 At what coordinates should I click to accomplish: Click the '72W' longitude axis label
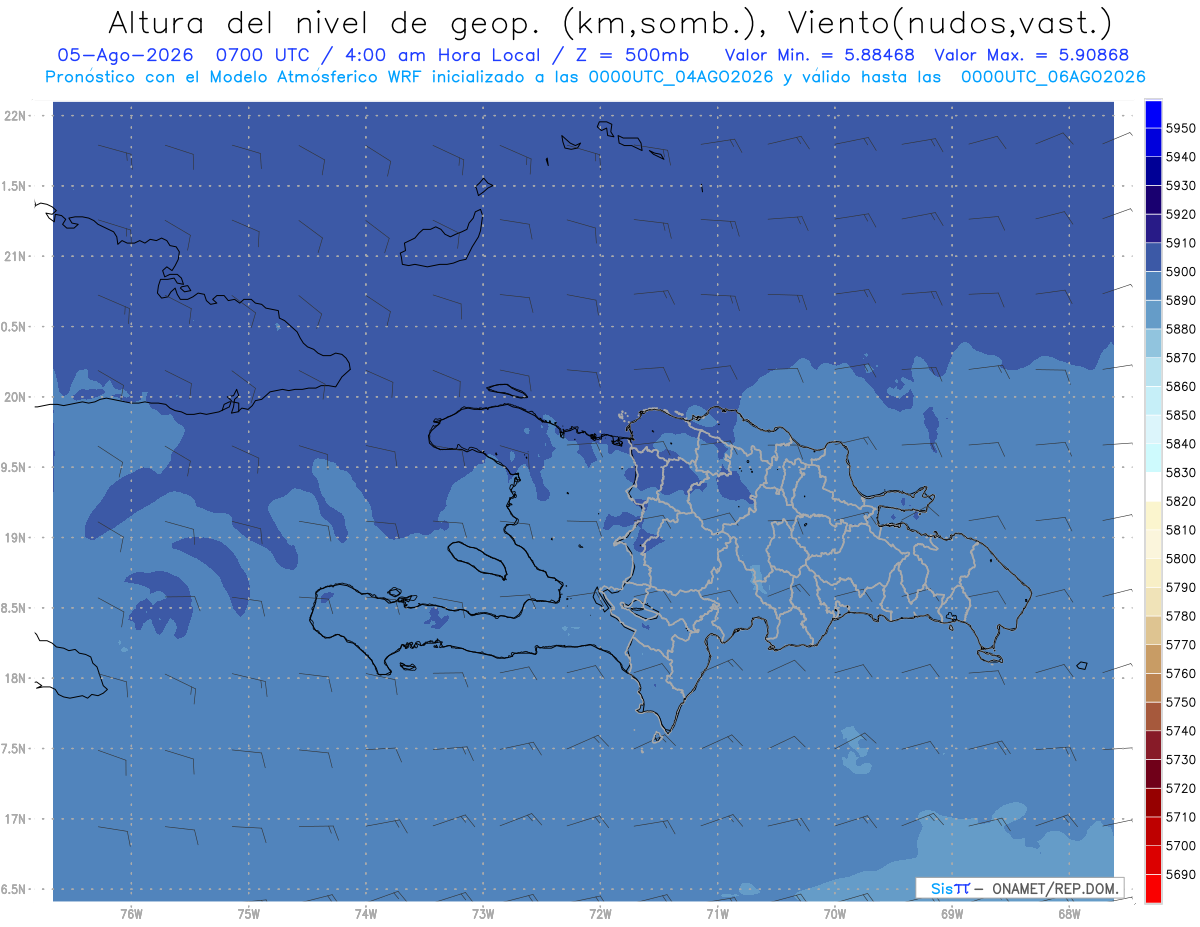[600, 913]
